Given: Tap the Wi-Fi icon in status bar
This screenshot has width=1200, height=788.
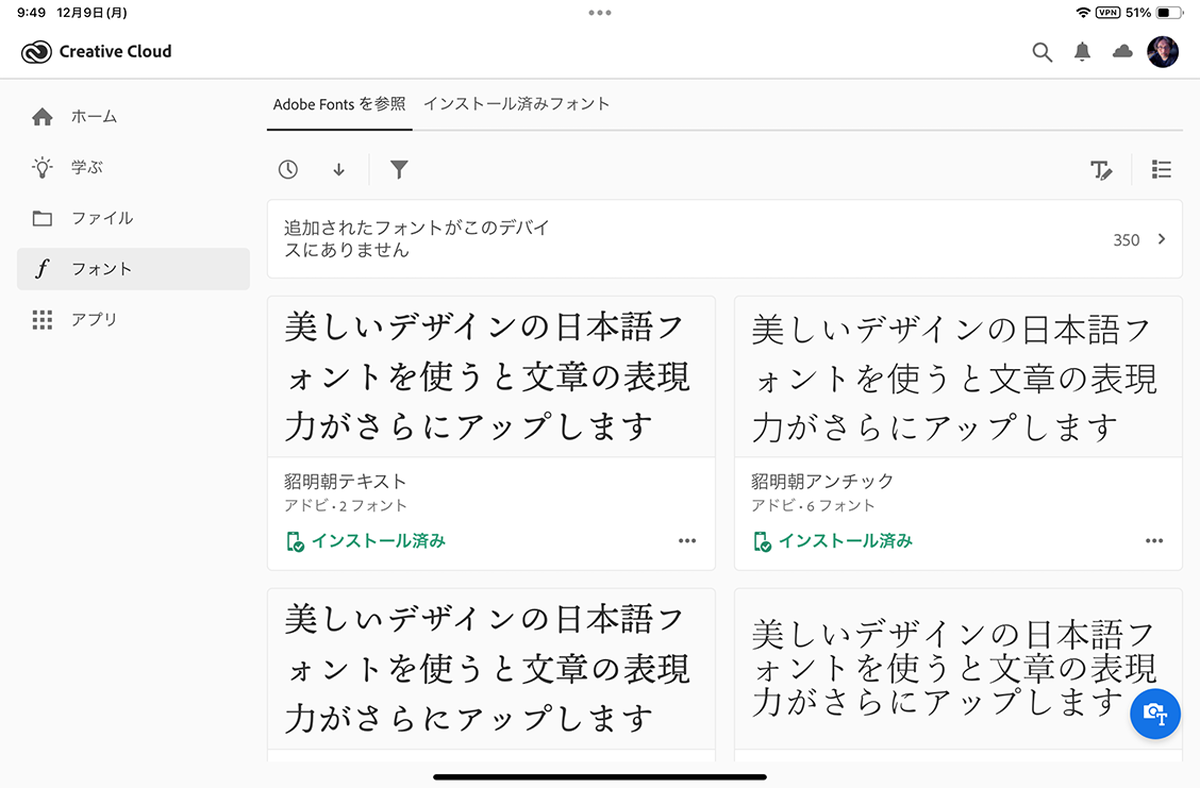Looking at the screenshot, I should pyautogui.click(x=1083, y=13).
